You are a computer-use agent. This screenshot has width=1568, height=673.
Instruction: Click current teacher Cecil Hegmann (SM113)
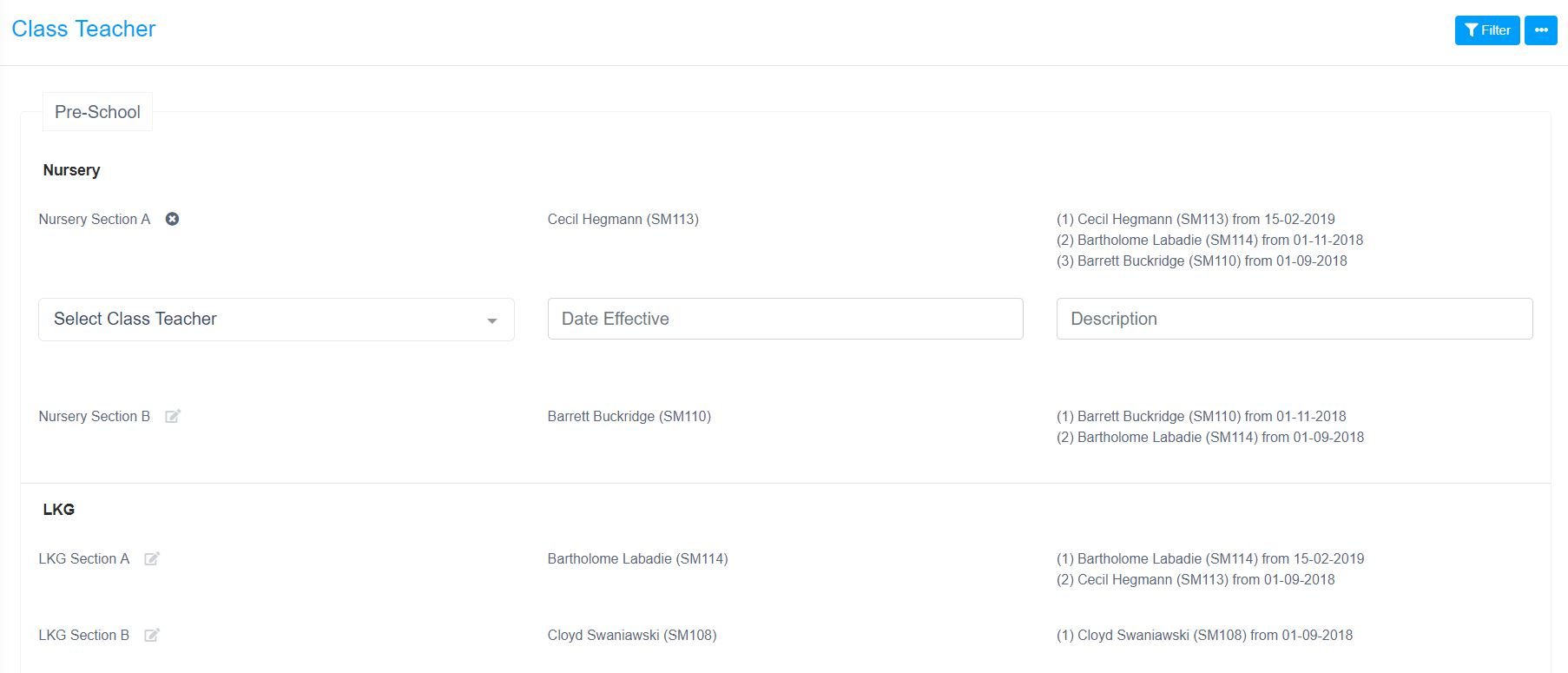623,219
